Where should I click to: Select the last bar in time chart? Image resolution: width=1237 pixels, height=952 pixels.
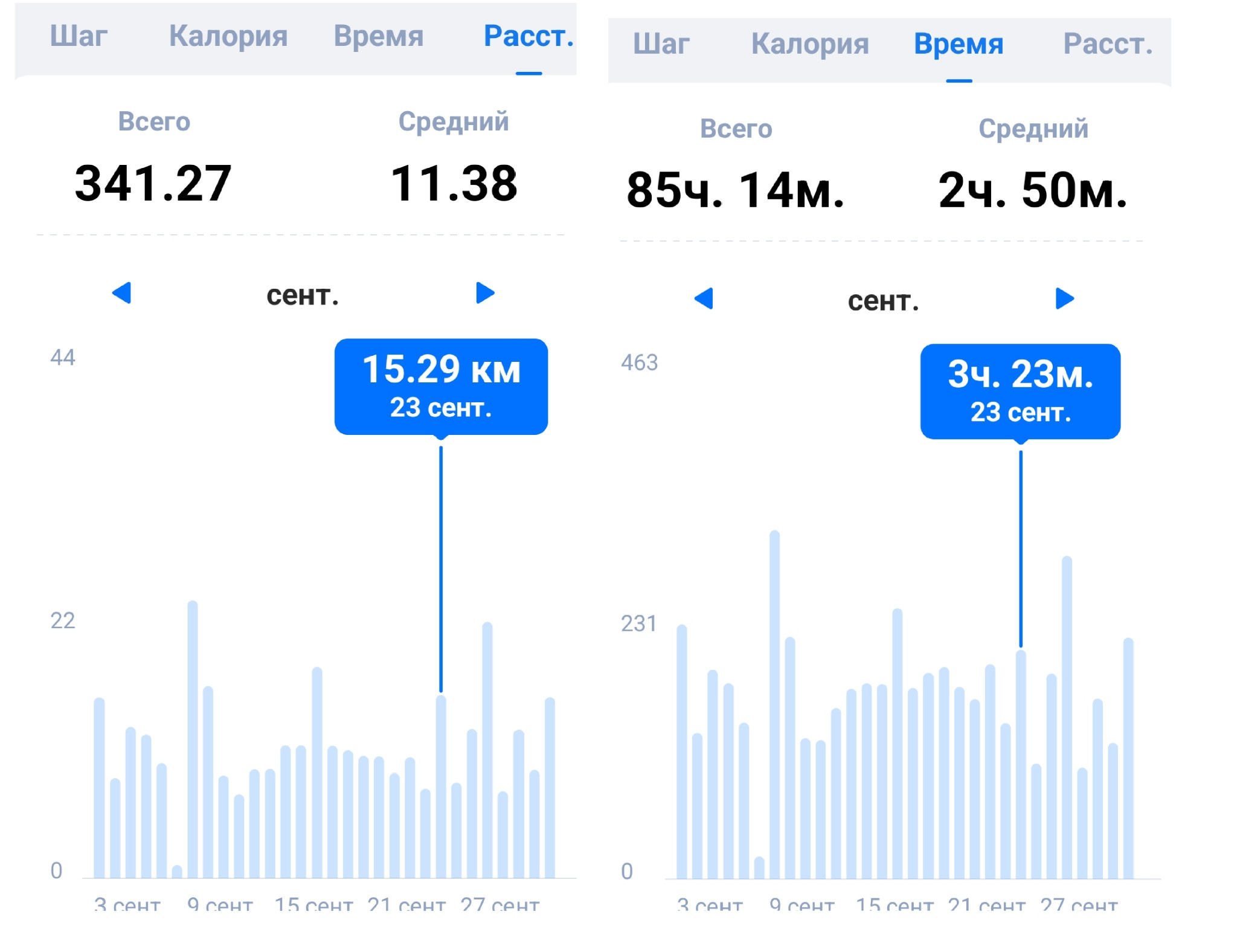click(1128, 758)
